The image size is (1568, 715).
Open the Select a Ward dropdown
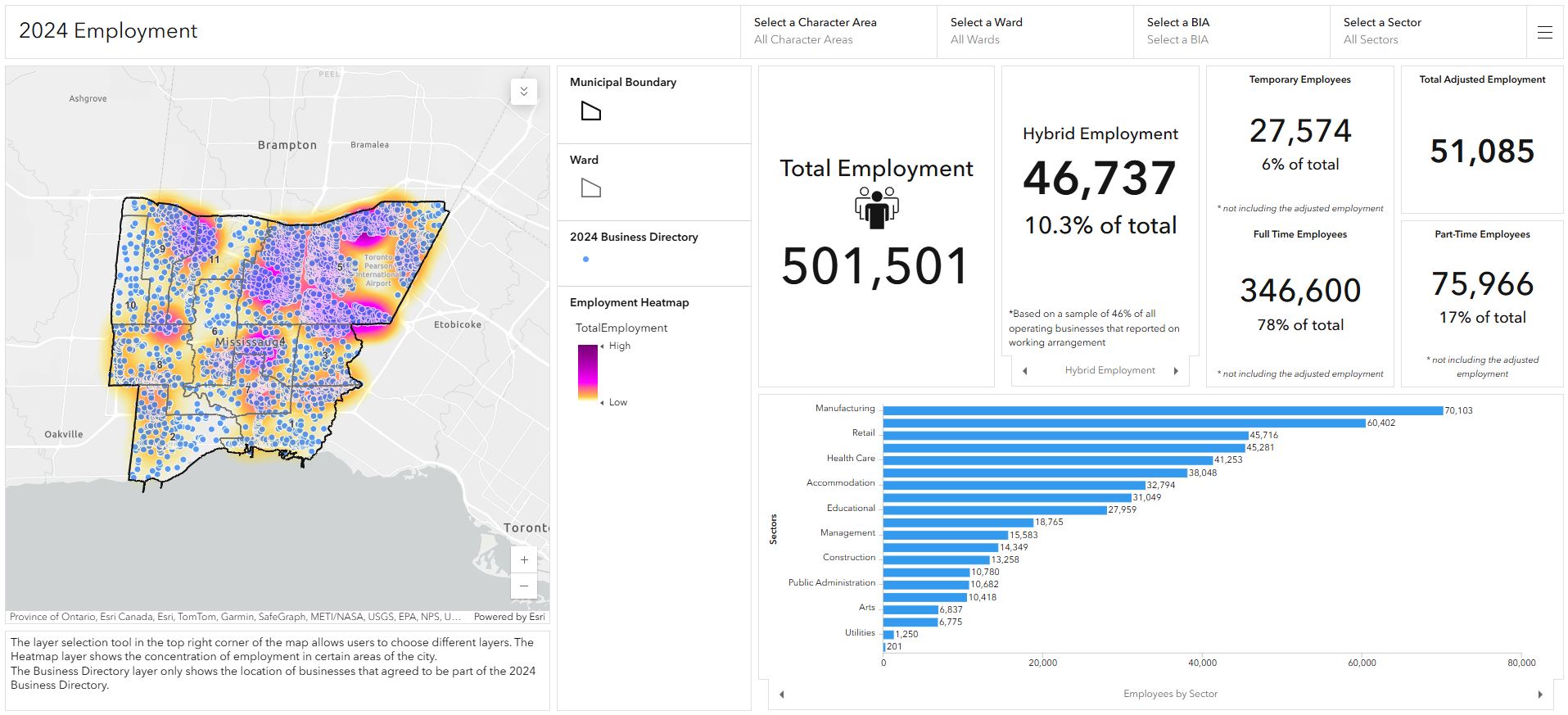tap(1035, 31)
